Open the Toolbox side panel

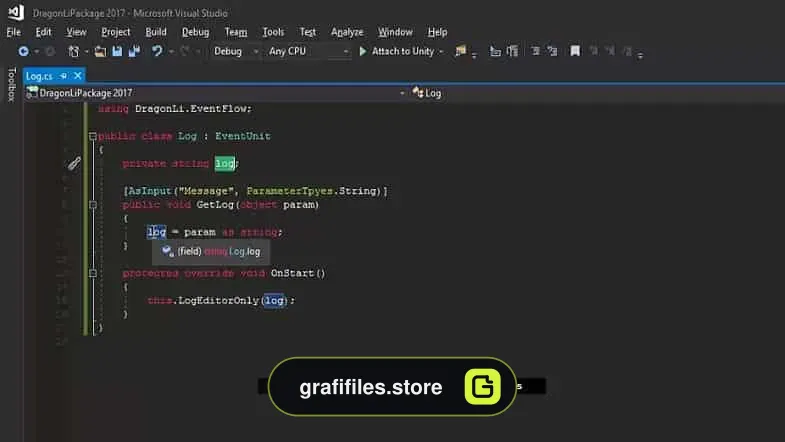[x=12, y=85]
